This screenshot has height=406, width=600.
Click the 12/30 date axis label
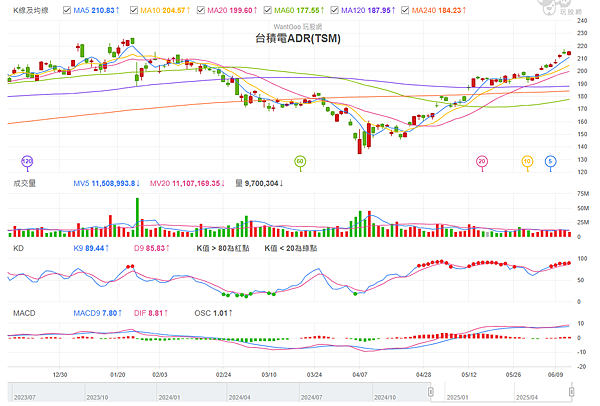(60, 375)
